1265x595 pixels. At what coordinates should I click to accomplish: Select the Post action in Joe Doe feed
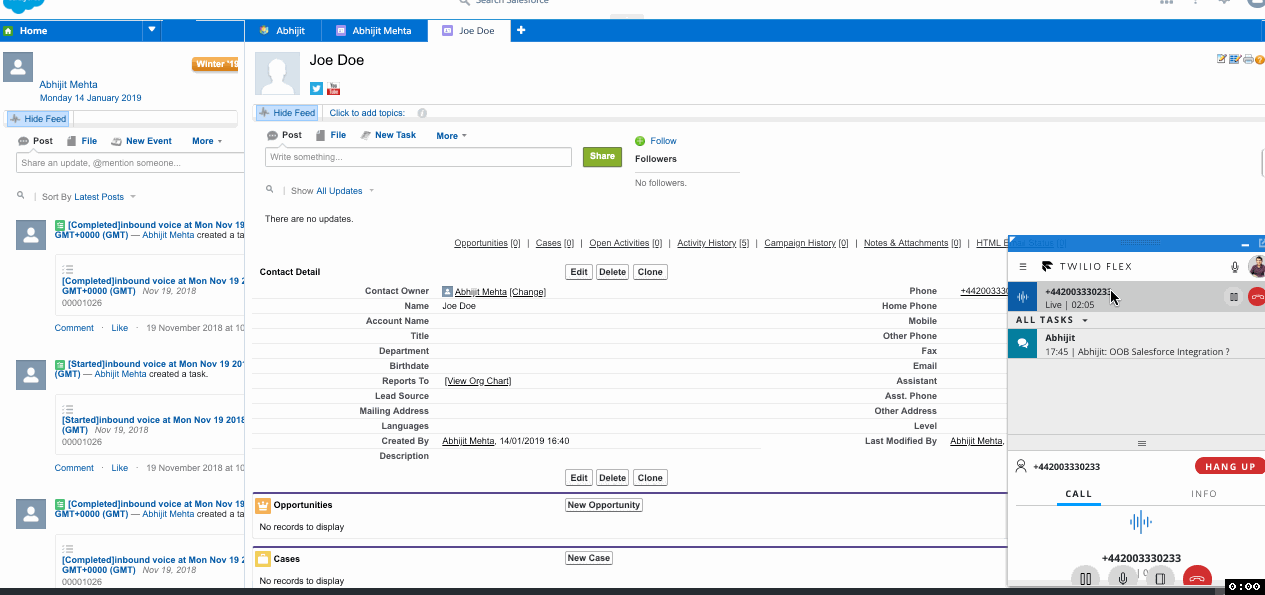284,135
